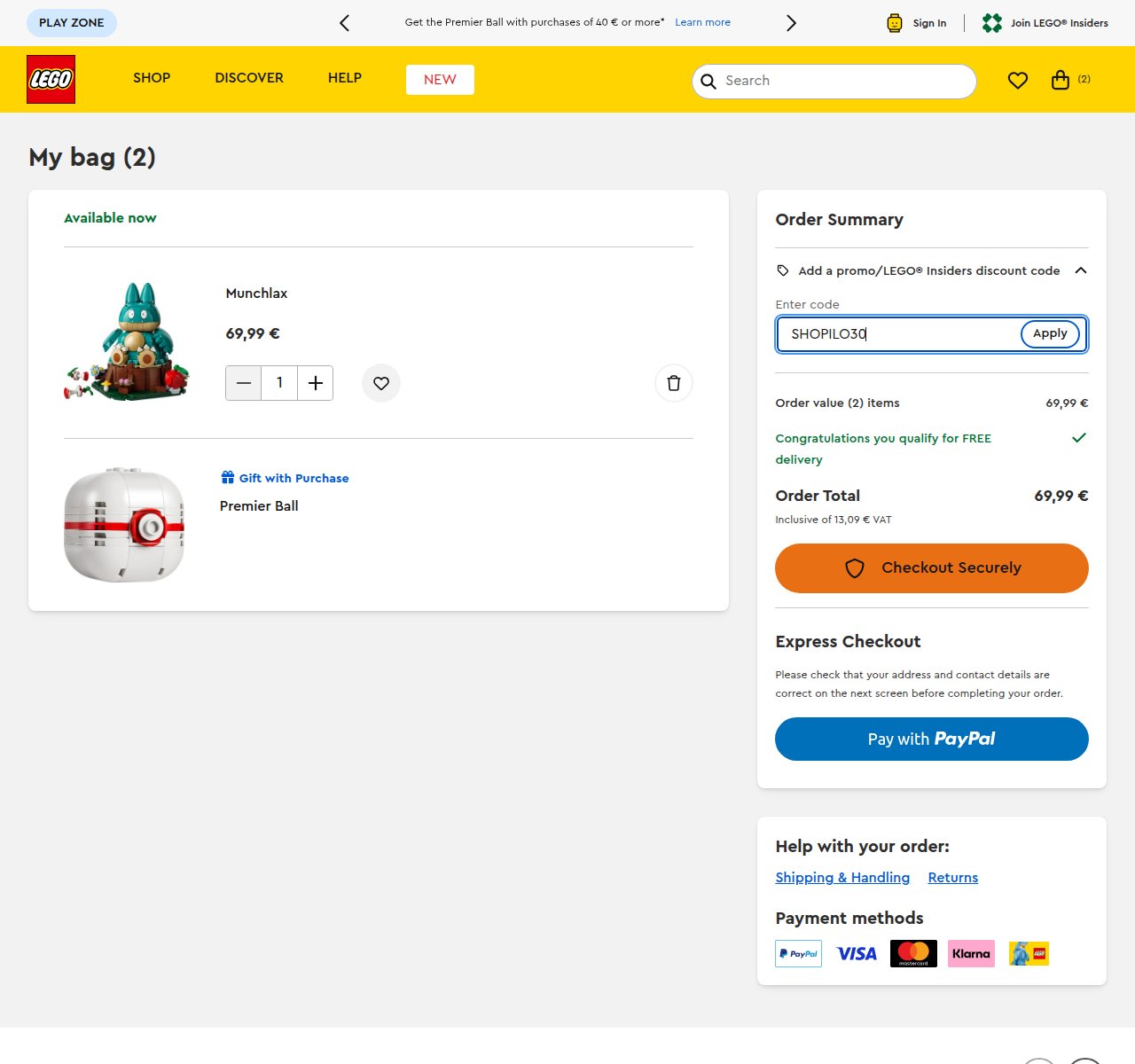This screenshot has height=1064, width=1135.
Task: Click the search magnifier icon
Action: (x=708, y=82)
